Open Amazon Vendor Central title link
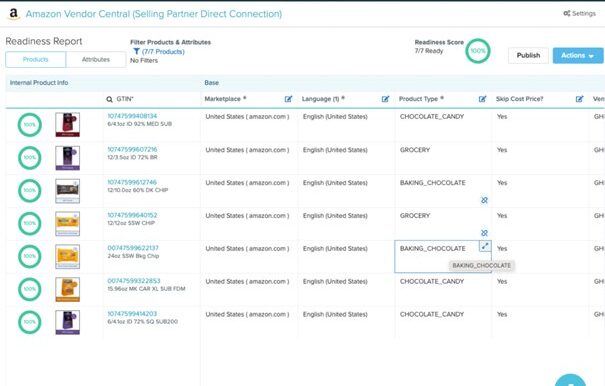605x386 pixels. [x=154, y=14]
